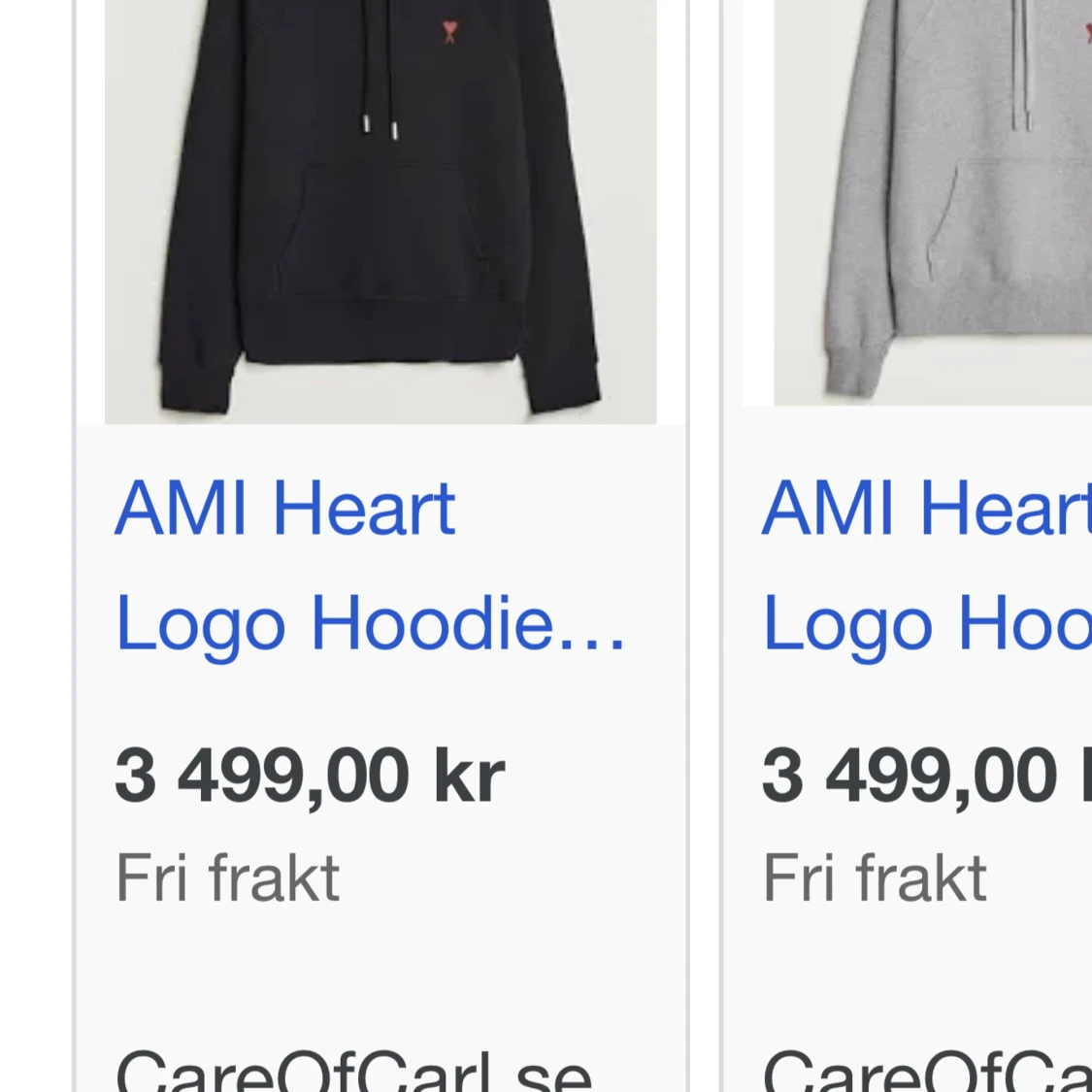Viewport: 1092px width, 1092px height.
Task: Click the "AMI Heart" title of black hoodie listing
Action: coord(284,509)
